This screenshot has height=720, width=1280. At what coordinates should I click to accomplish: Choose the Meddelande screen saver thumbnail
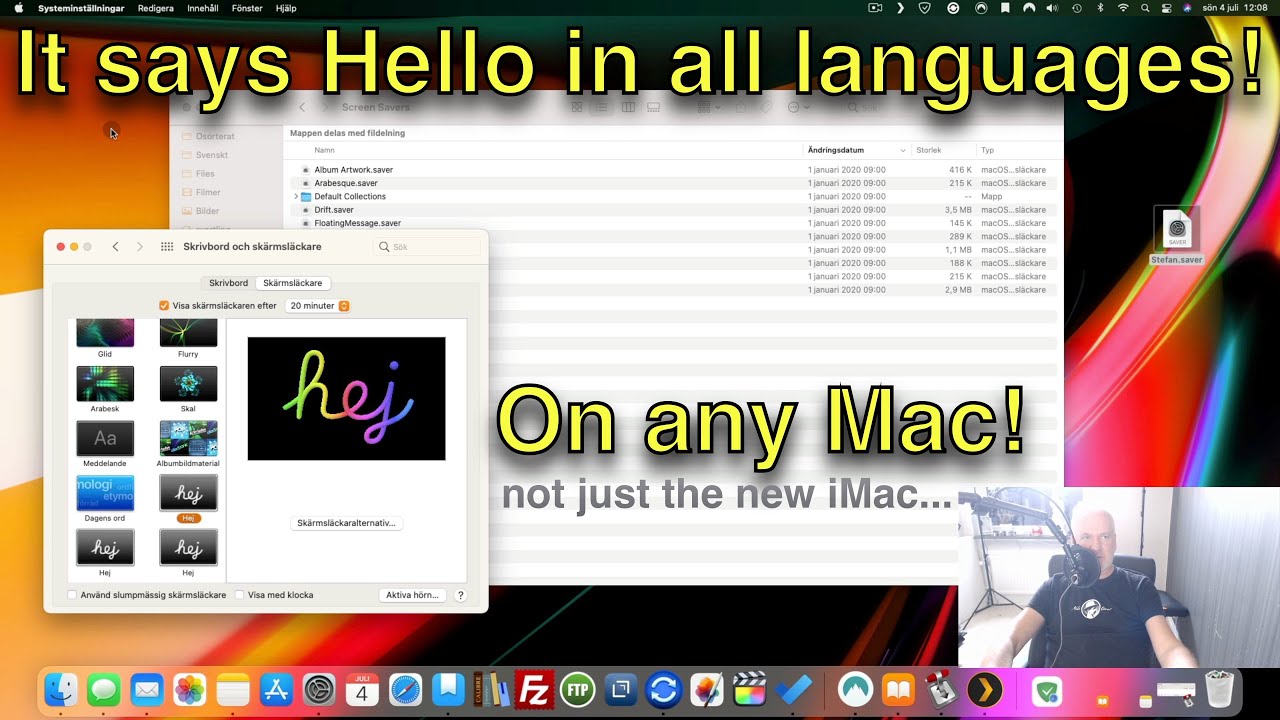coord(105,439)
